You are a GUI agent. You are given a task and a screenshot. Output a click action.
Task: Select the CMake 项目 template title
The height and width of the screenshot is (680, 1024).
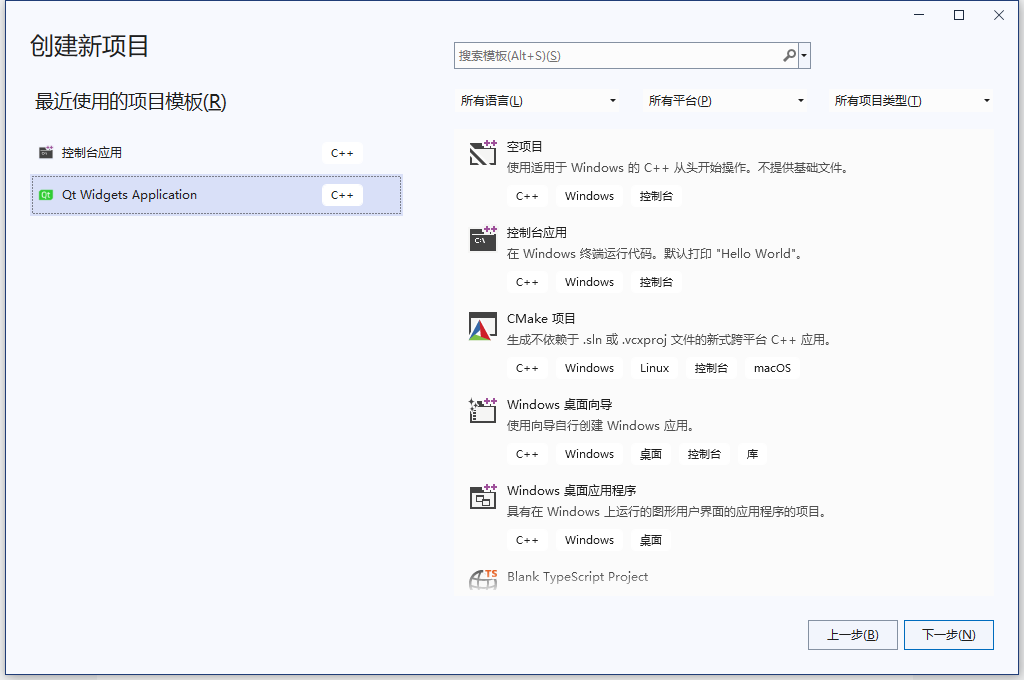pyautogui.click(x=541, y=319)
